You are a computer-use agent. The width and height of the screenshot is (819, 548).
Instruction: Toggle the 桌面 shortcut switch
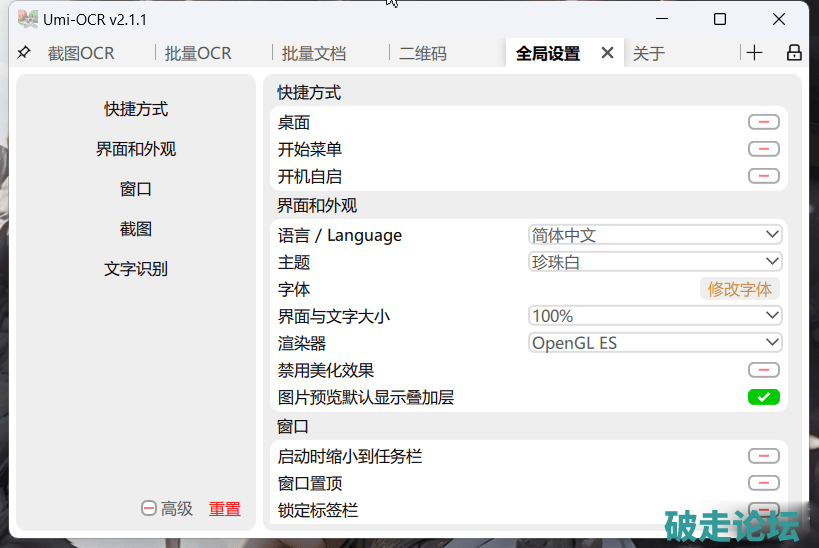[763, 122]
